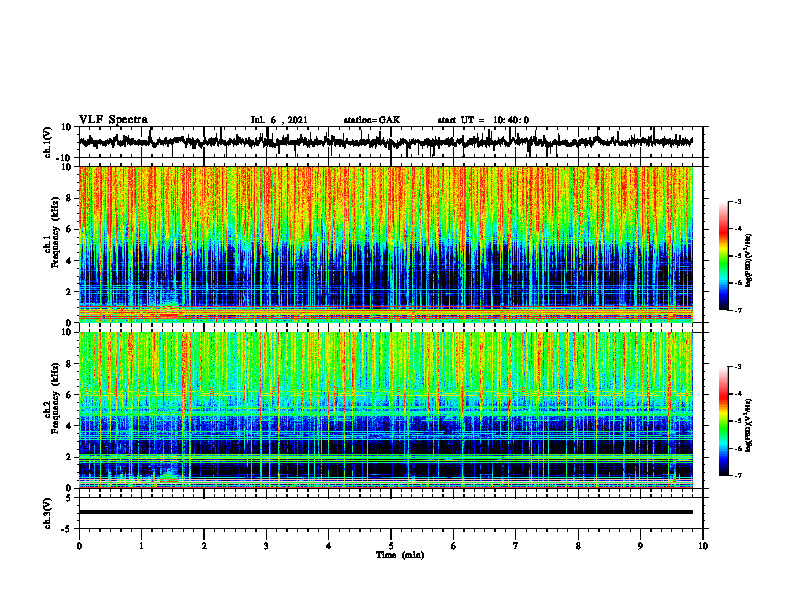Click the "ch.1(V)" waveform axis label
The height and width of the screenshot is (612, 792).
[47, 142]
